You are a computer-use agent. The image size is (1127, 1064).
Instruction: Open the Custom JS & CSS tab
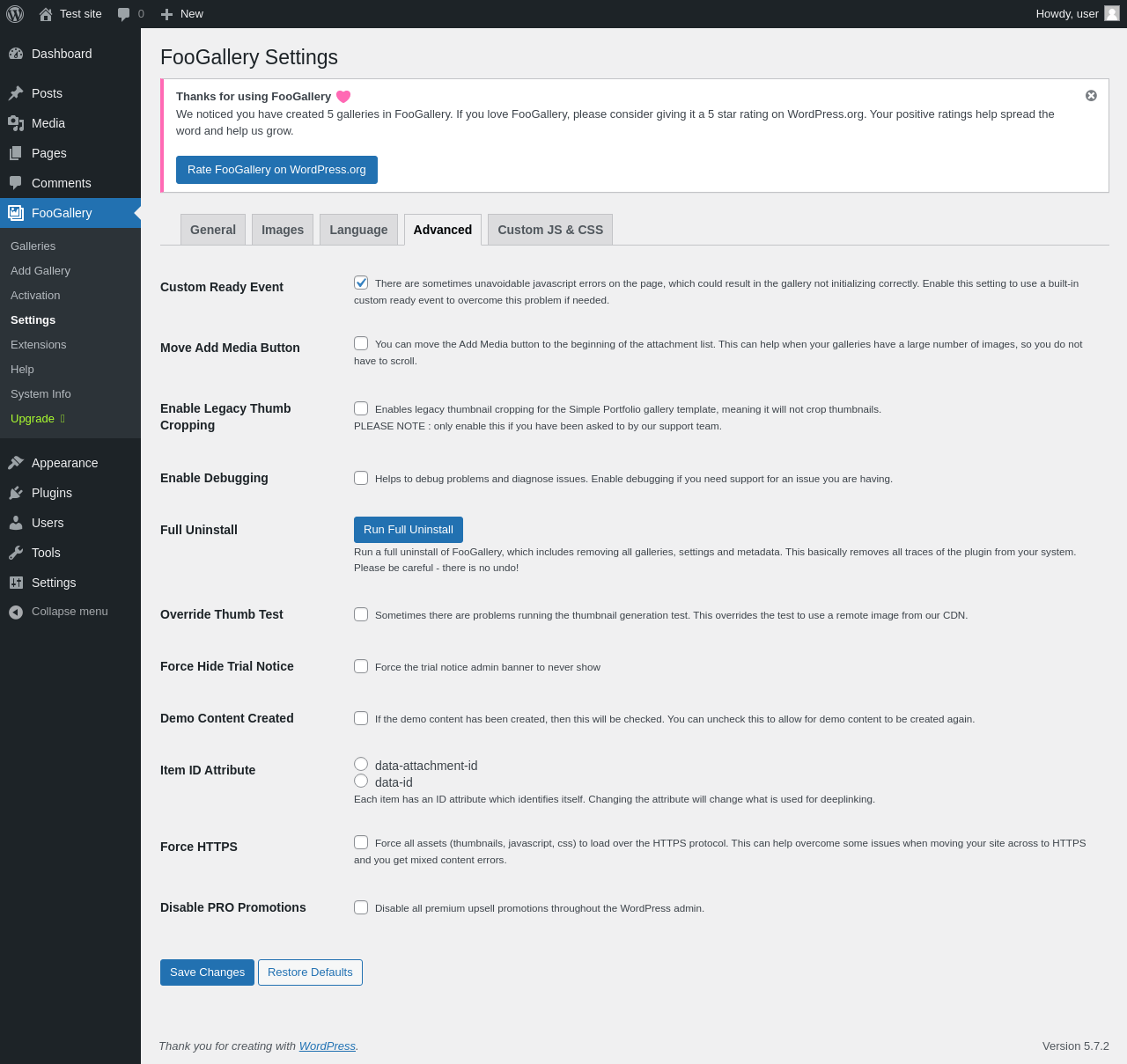550,230
